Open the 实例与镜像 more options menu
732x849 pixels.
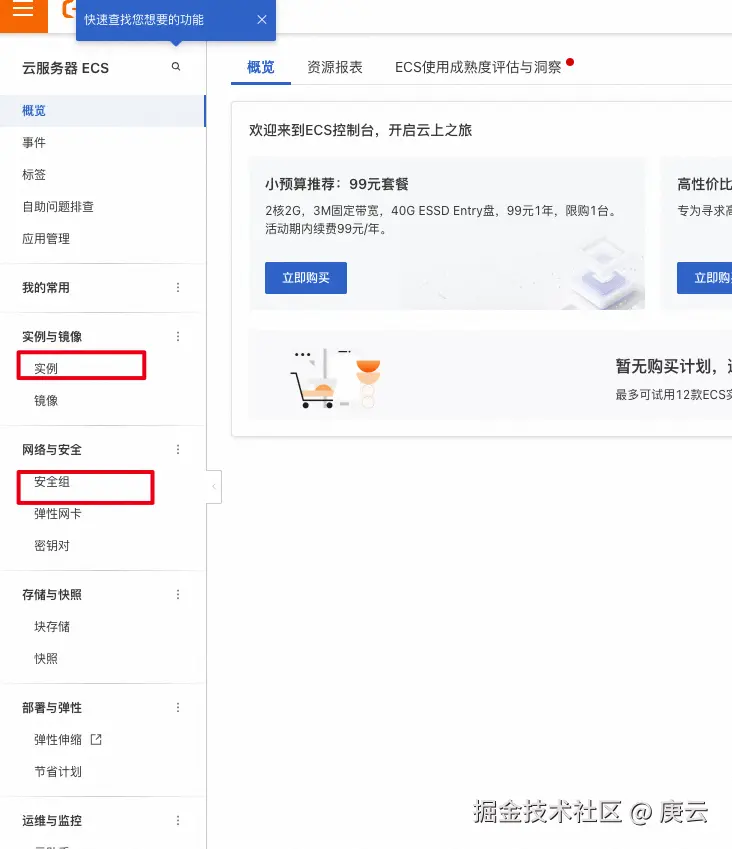(x=178, y=336)
